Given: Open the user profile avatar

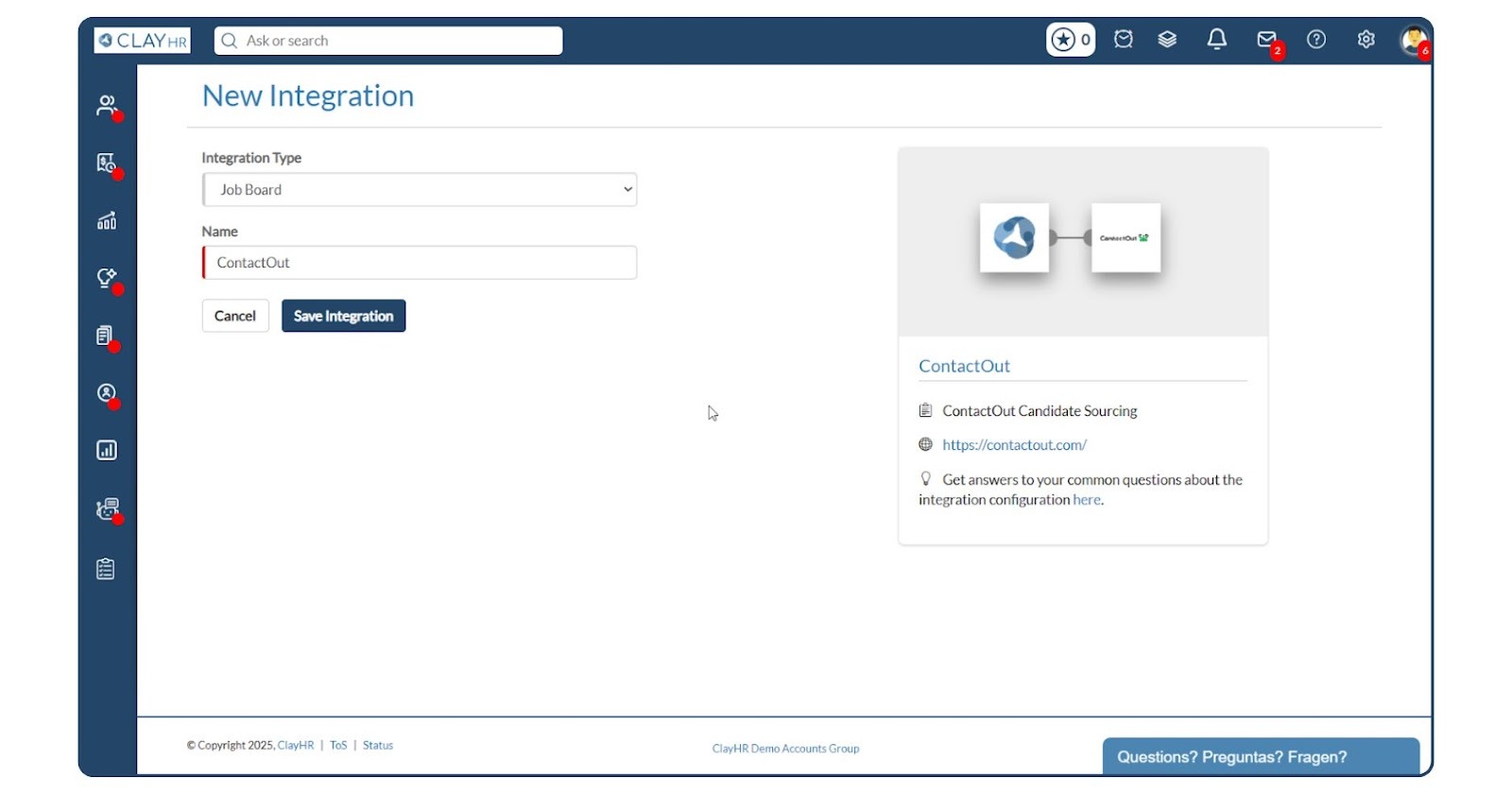Looking at the screenshot, I should coord(1414,40).
